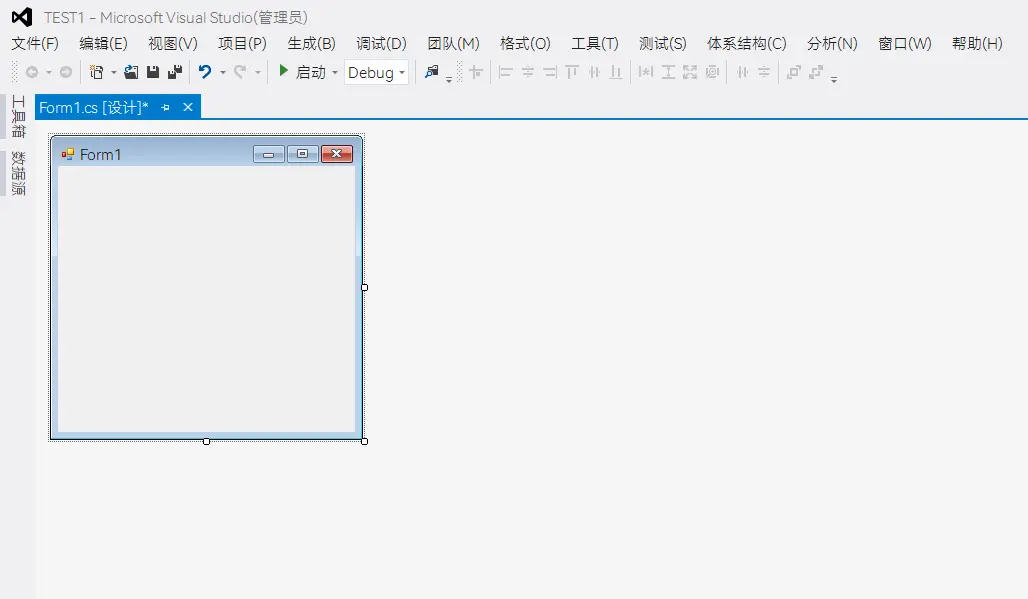Select the Form1.cs [设计] tab
Image resolution: width=1028 pixels, height=599 pixels.
93,107
